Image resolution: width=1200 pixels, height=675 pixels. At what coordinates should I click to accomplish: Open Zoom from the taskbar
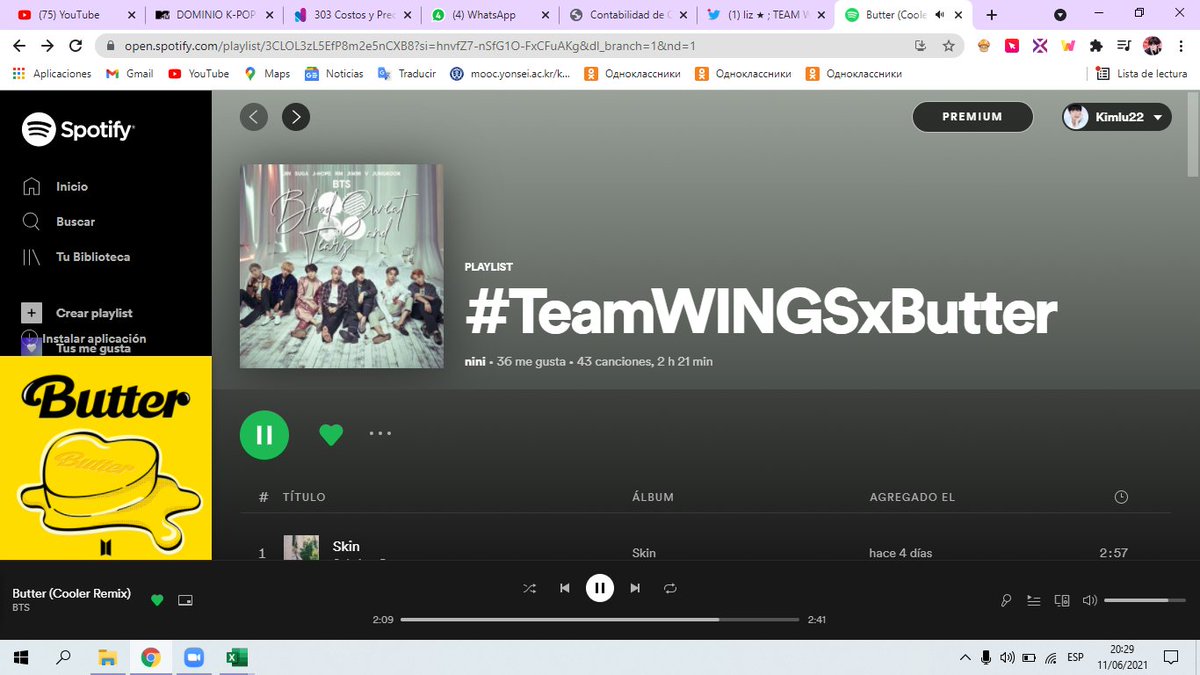click(193, 657)
